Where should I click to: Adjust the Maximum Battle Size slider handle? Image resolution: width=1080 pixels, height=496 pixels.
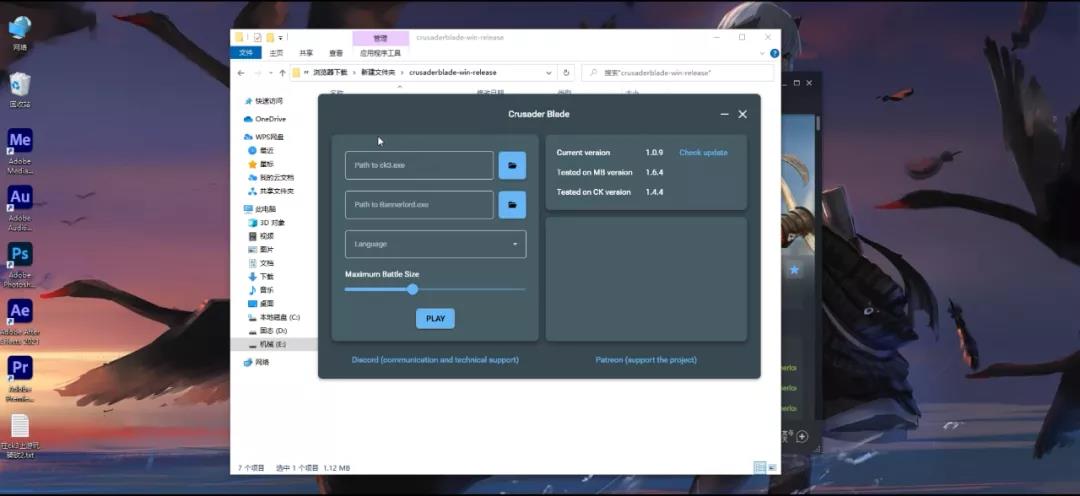coord(413,289)
